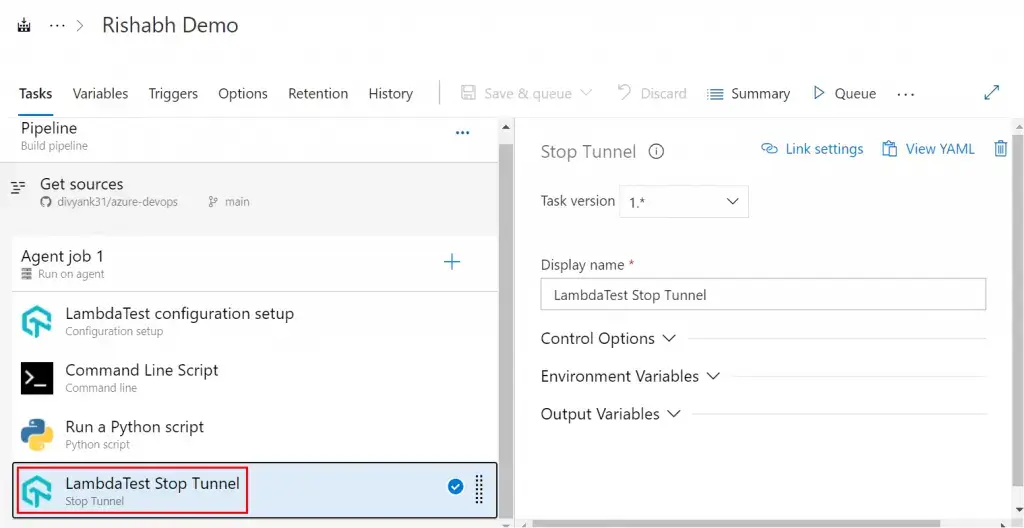Delete the task with trash icon

tap(1000, 149)
